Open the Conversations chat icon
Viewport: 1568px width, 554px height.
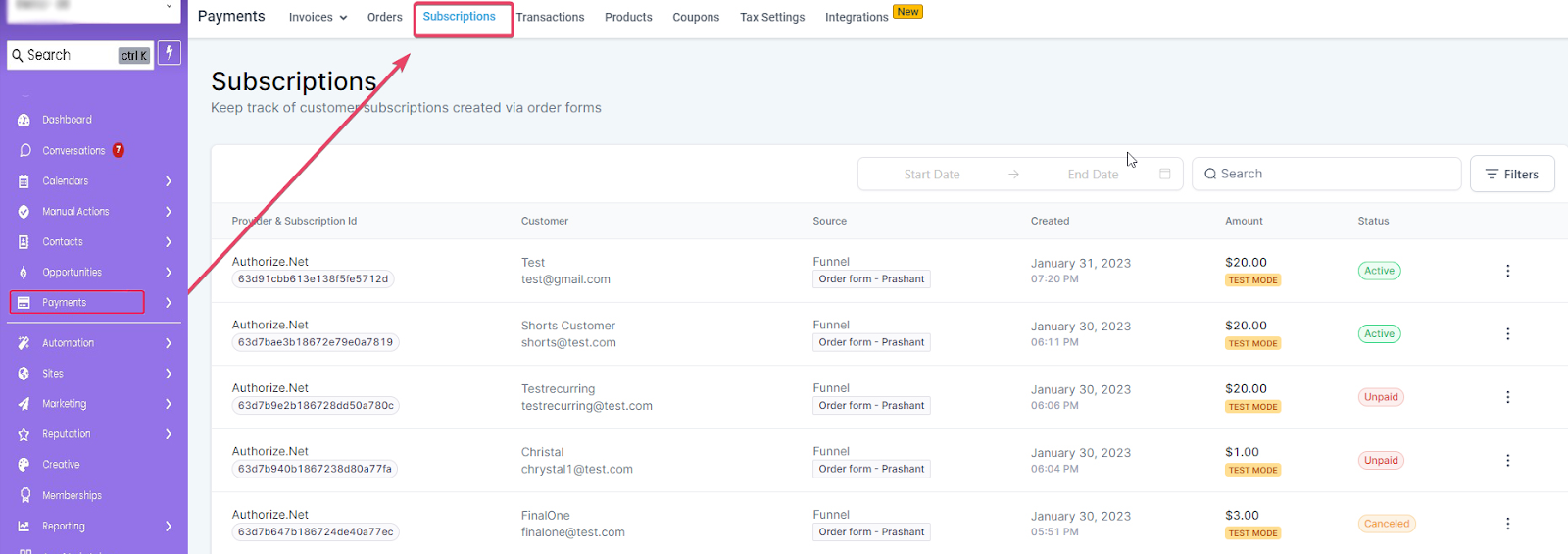[24, 150]
